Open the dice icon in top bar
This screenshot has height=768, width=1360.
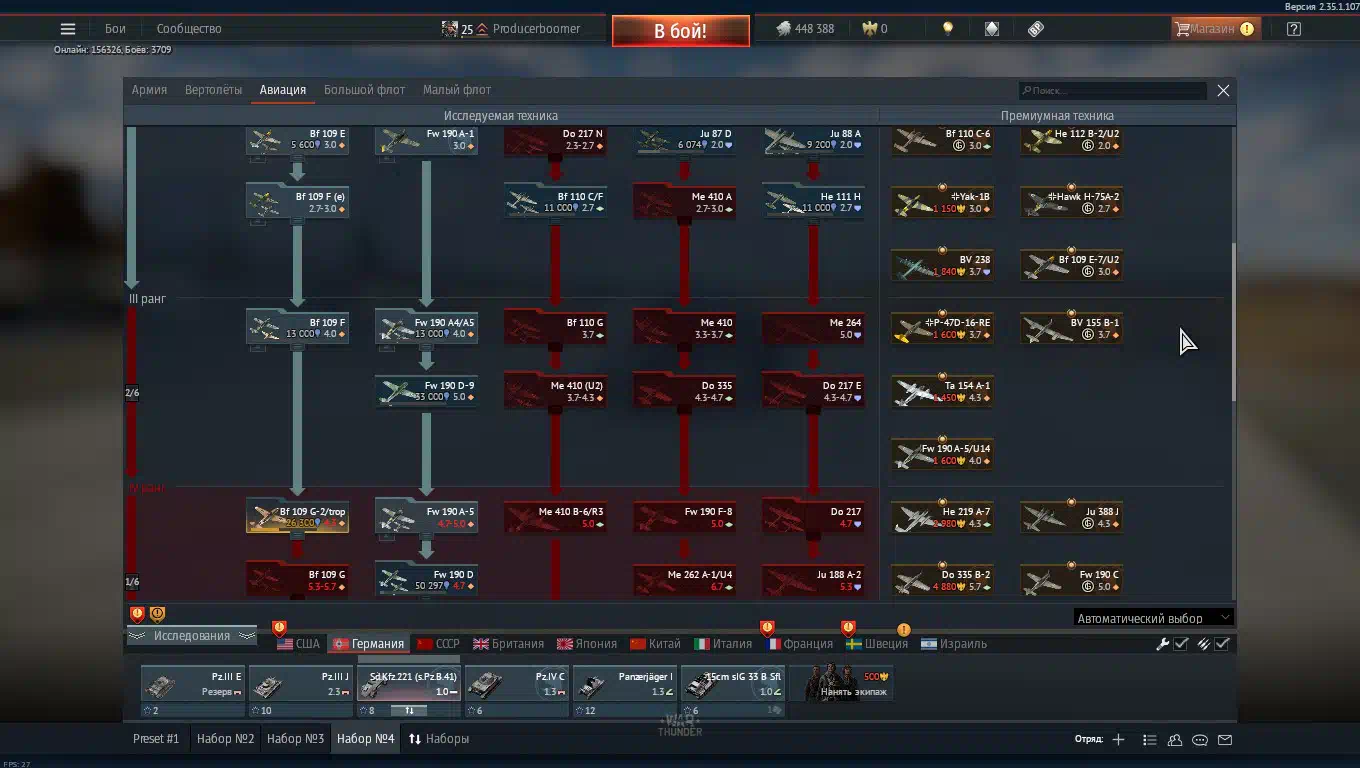[991, 29]
